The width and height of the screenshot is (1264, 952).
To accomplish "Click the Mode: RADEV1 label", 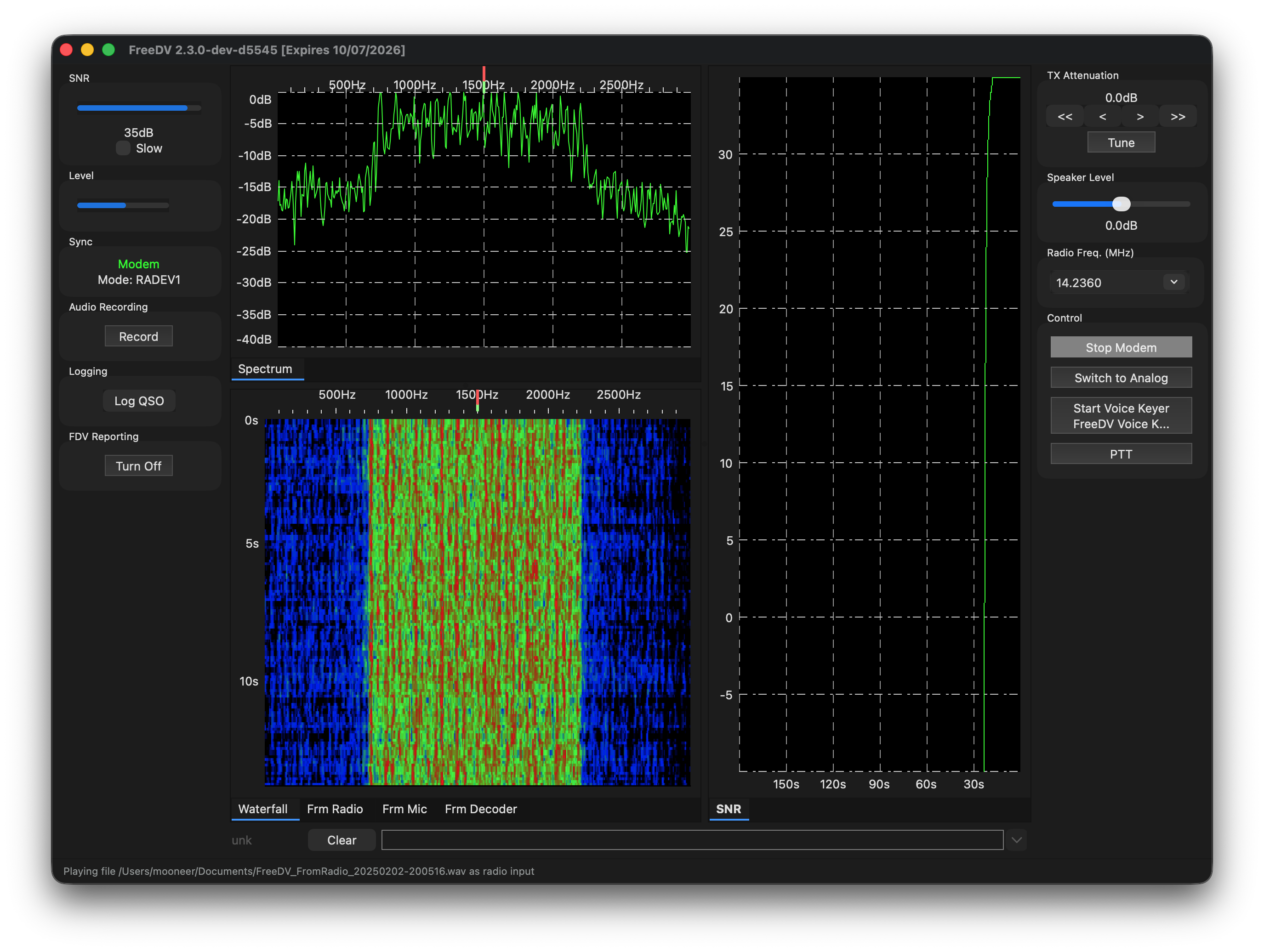I will point(139,280).
